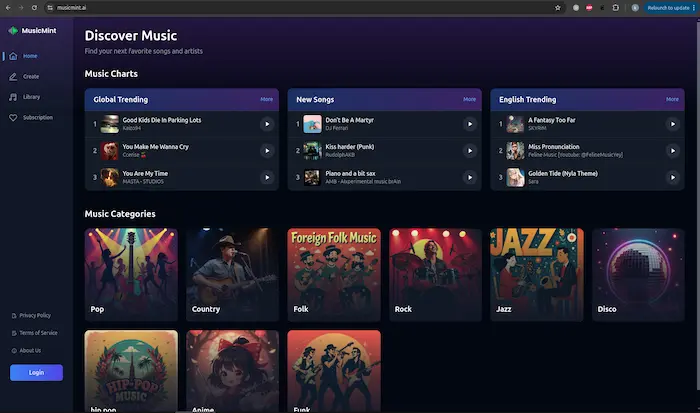
Task: Play Good Kids Die In Parking Lots
Action: click(x=266, y=124)
